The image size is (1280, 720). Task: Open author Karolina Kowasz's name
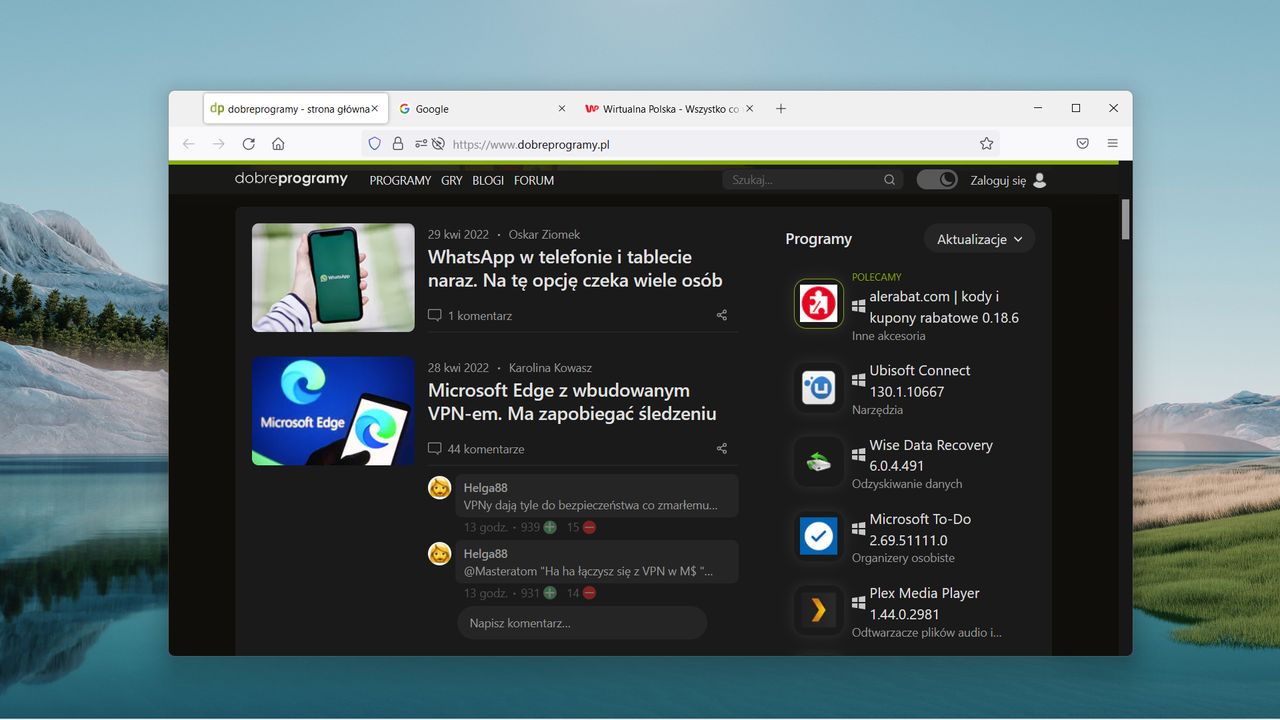pos(550,368)
